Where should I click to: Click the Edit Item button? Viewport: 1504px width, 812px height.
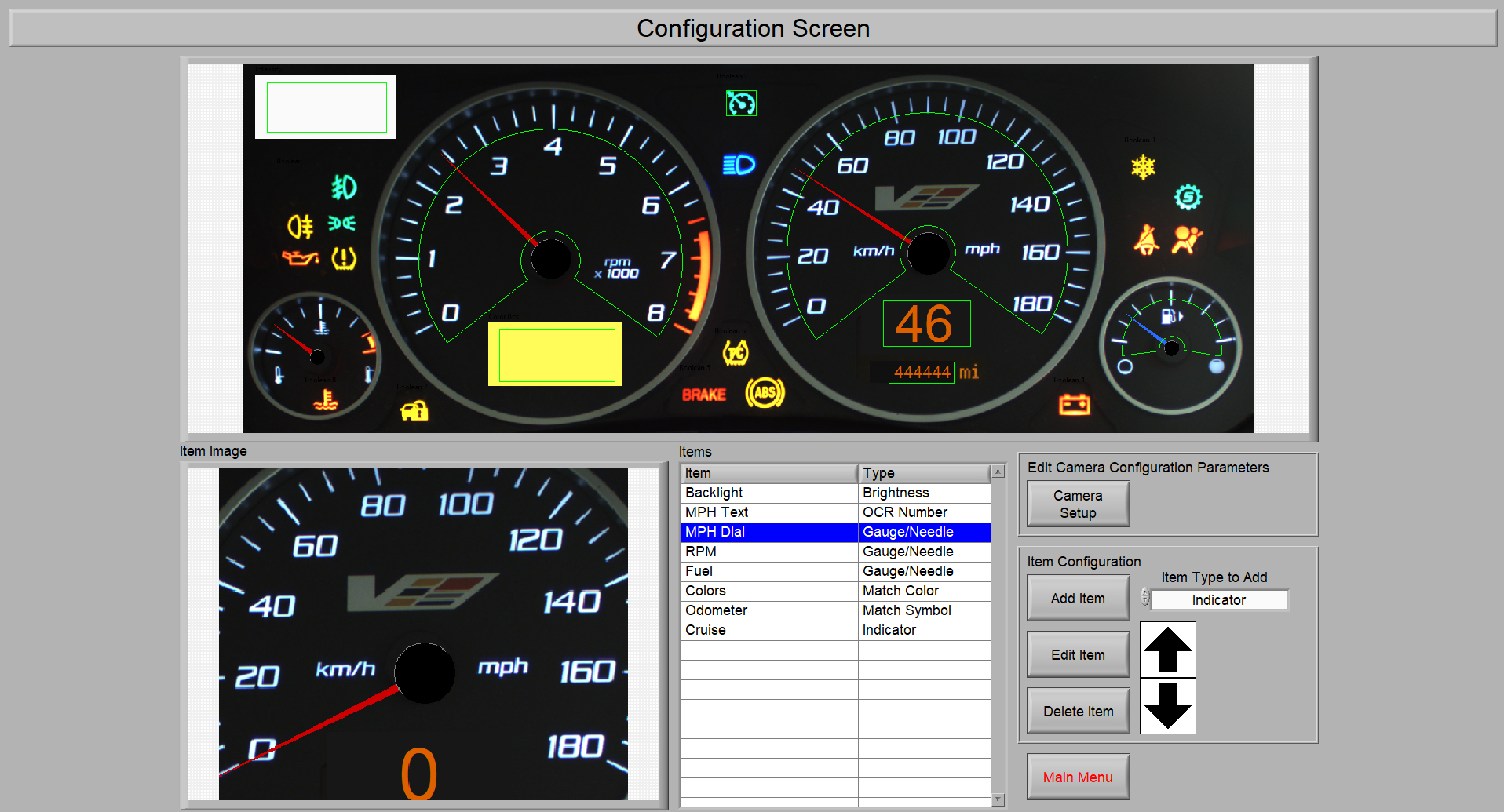[1078, 654]
